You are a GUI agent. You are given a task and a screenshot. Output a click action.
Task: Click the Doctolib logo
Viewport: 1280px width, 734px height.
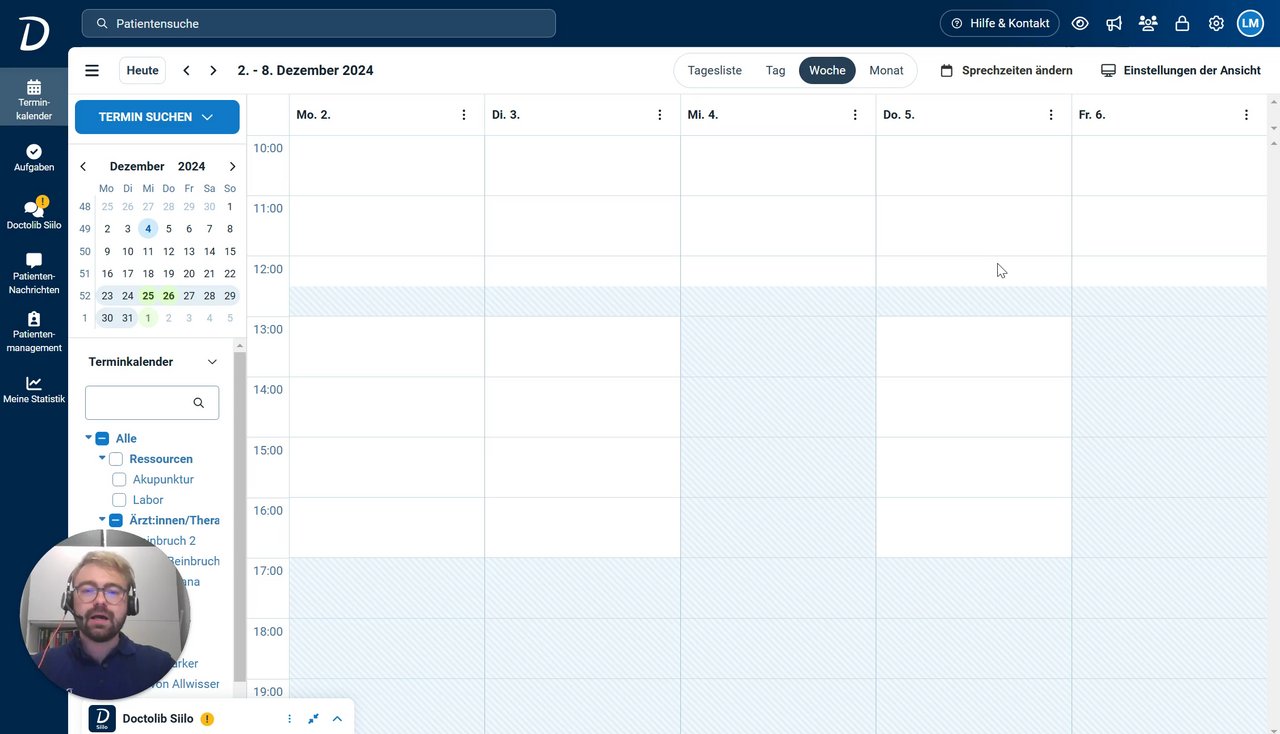click(33, 33)
